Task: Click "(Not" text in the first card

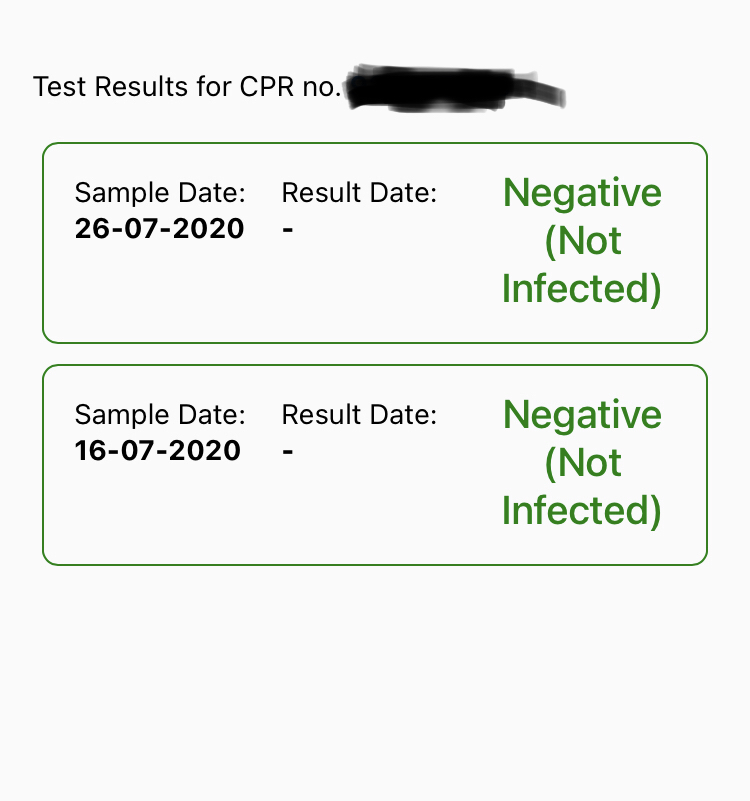Action: coord(583,241)
